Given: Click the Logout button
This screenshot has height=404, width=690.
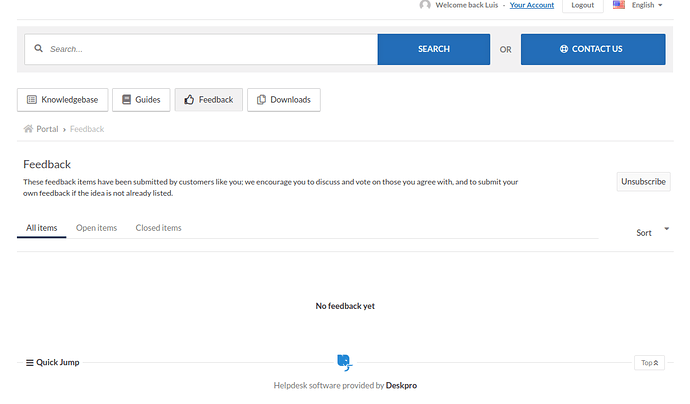Looking at the screenshot, I should (x=583, y=5).
